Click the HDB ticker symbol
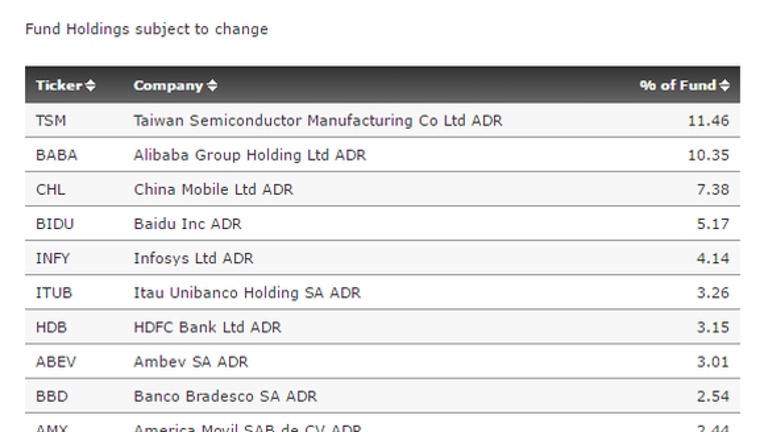Image resolution: width=764 pixels, height=432 pixels. coord(51,327)
